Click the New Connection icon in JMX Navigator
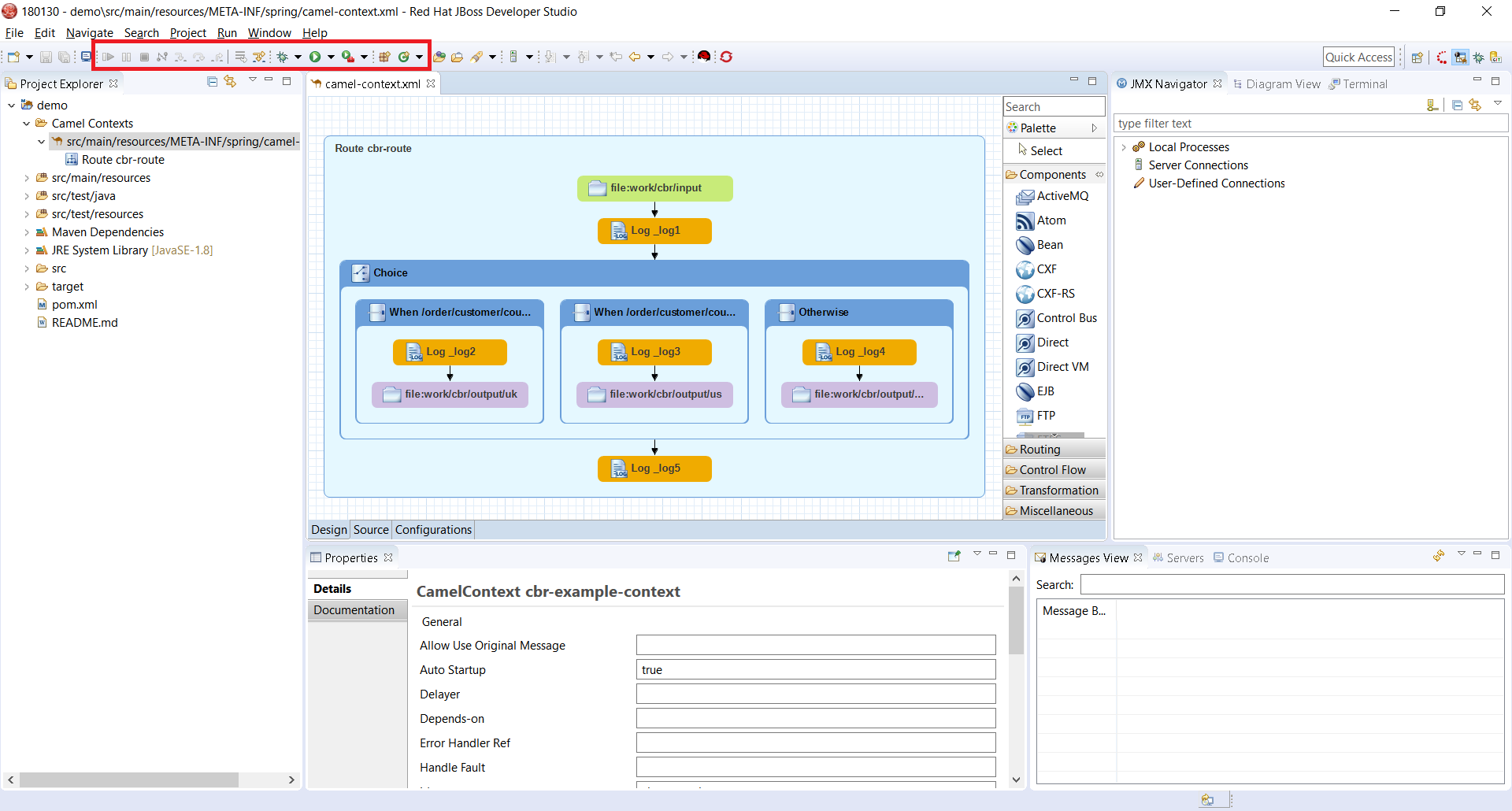This screenshot has height=811, width=1512. (x=1432, y=106)
